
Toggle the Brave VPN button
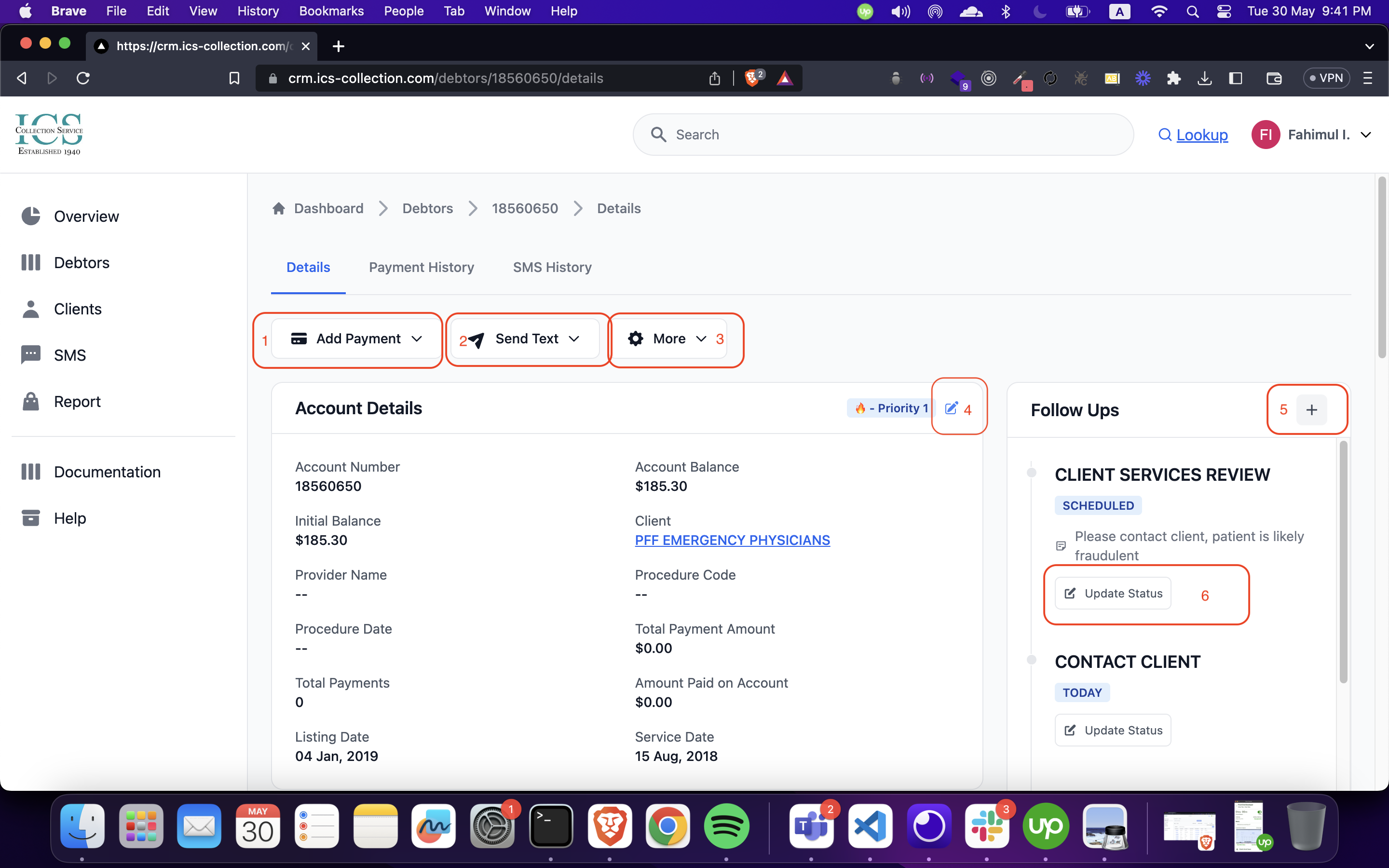(1326, 78)
